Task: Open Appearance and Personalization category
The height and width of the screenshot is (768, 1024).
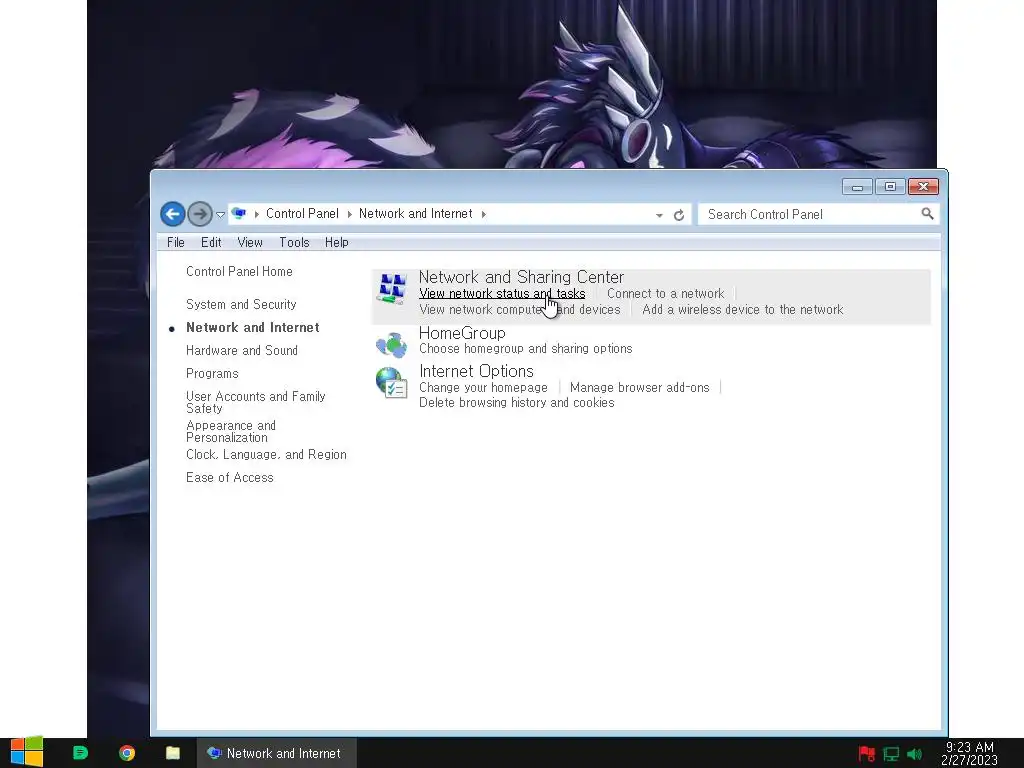Action: tap(231, 431)
